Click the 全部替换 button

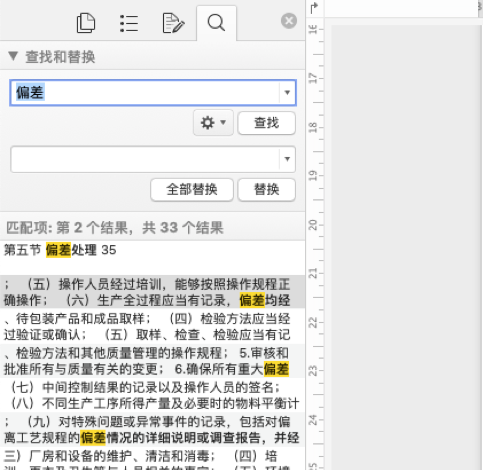[x=192, y=190]
